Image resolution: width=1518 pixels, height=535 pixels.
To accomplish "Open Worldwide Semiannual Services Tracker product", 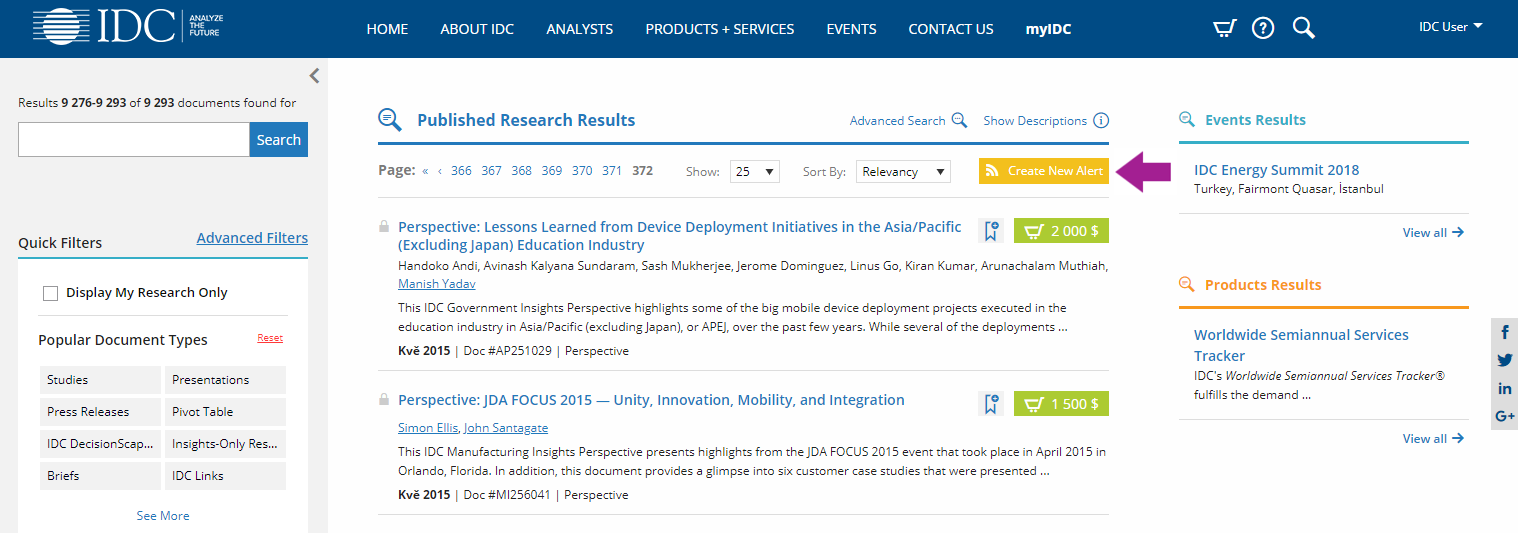I will click(1301, 345).
